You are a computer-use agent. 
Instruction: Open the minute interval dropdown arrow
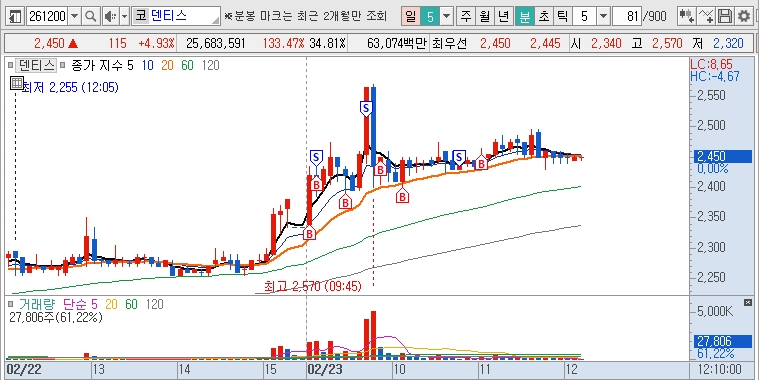click(x=603, y=17)
